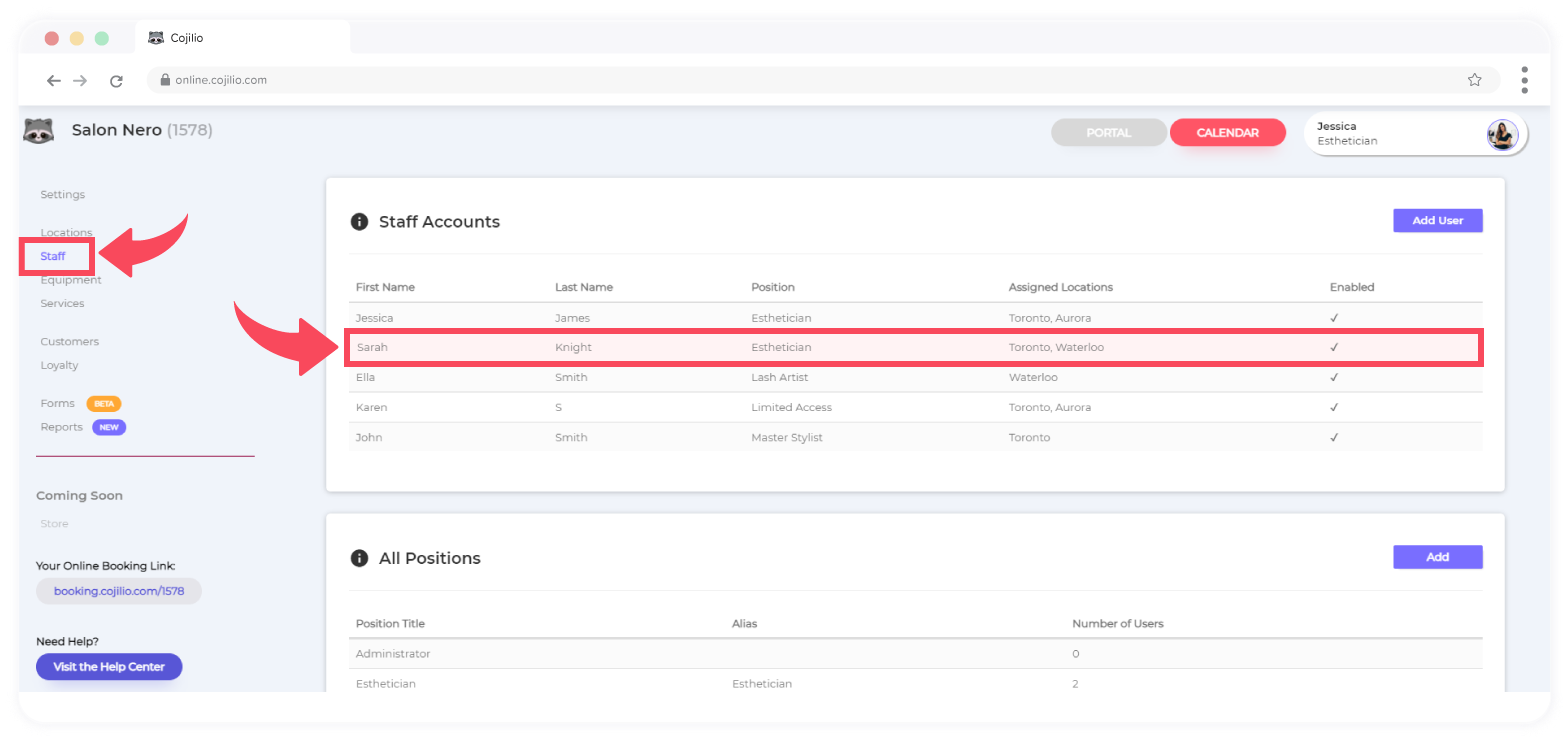This screenshot has width=1563, height=748.
Task: Toggle Enabled status for Jessica James
Action: pyautogui.click(x=1334, y=317)
